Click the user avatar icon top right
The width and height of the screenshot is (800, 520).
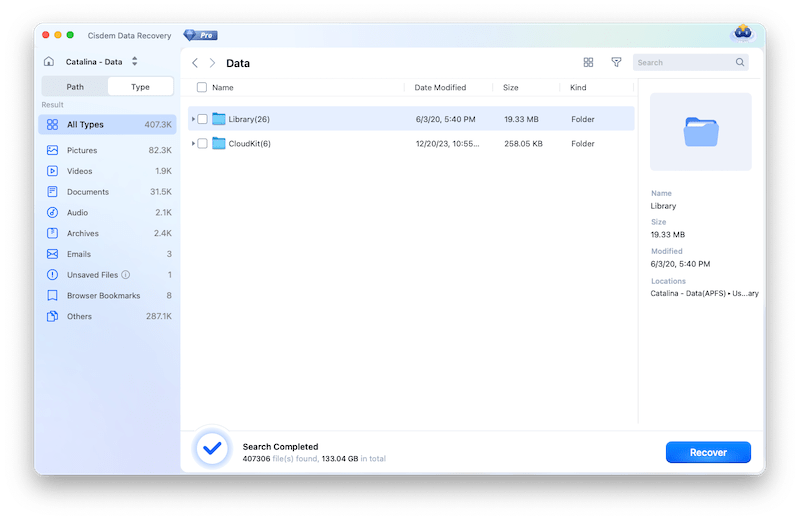click(742, 34)
